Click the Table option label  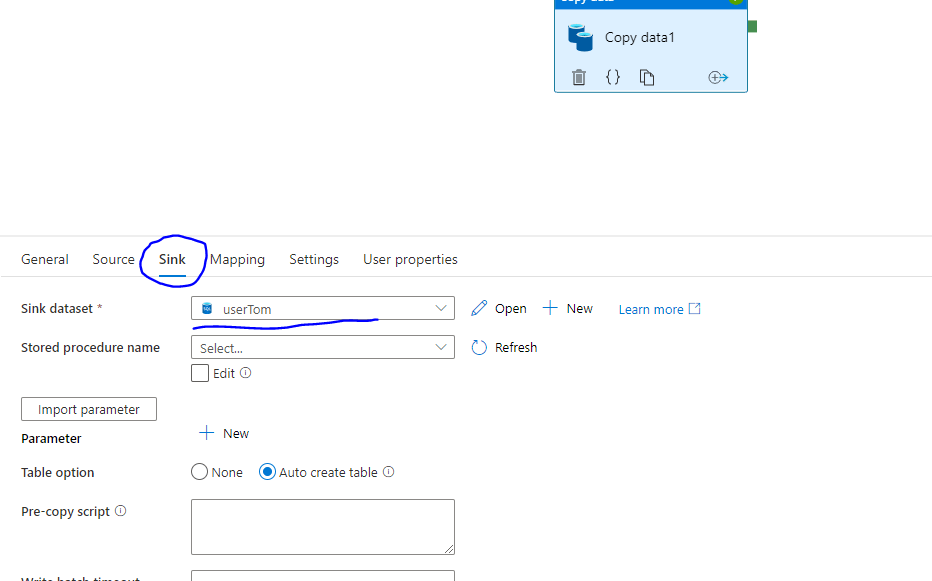pos(58,472)
